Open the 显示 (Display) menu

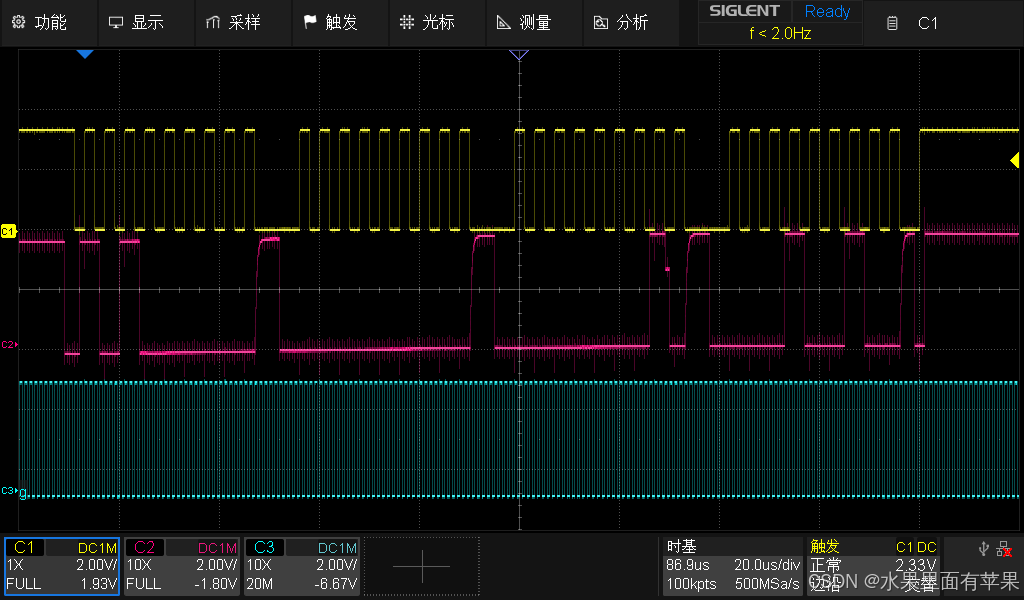point(146,23)
